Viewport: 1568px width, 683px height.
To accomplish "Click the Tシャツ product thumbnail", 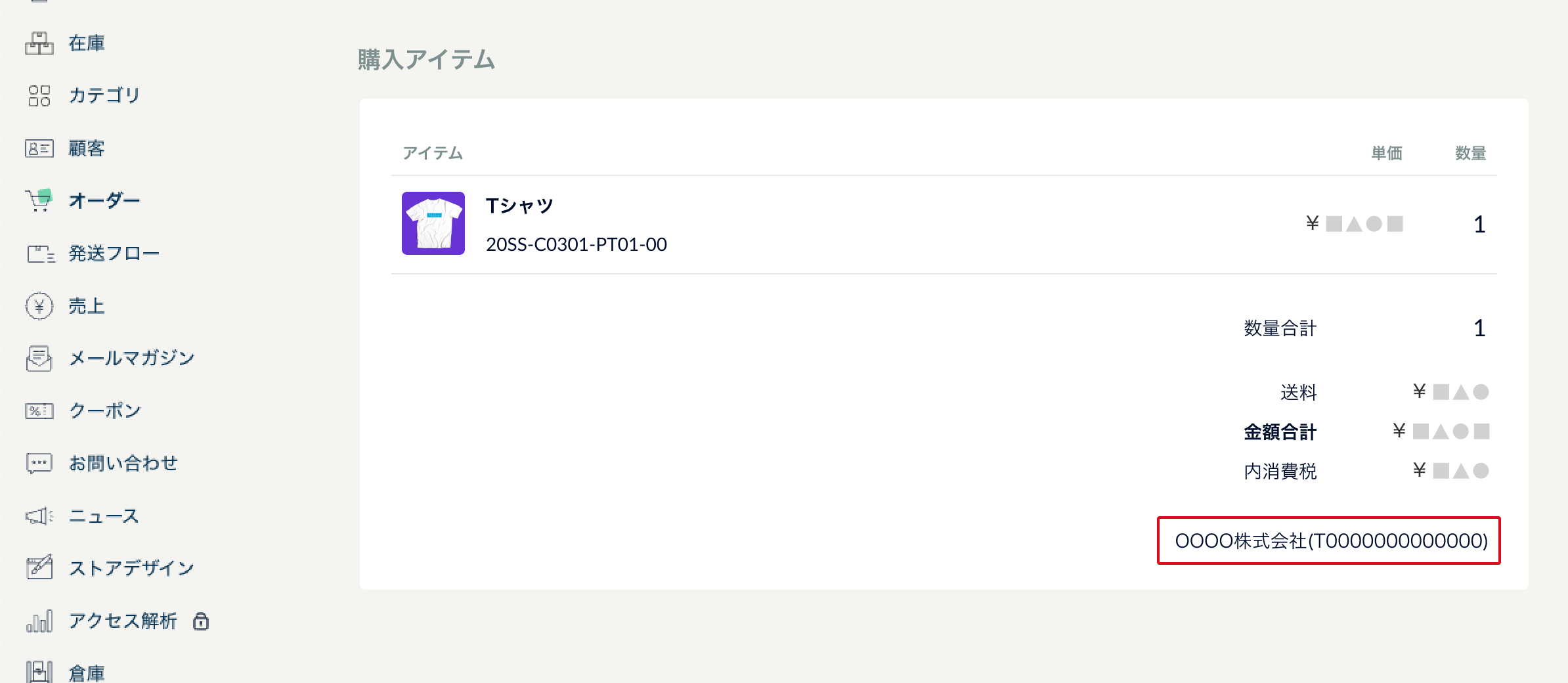I will pos(433,223).
